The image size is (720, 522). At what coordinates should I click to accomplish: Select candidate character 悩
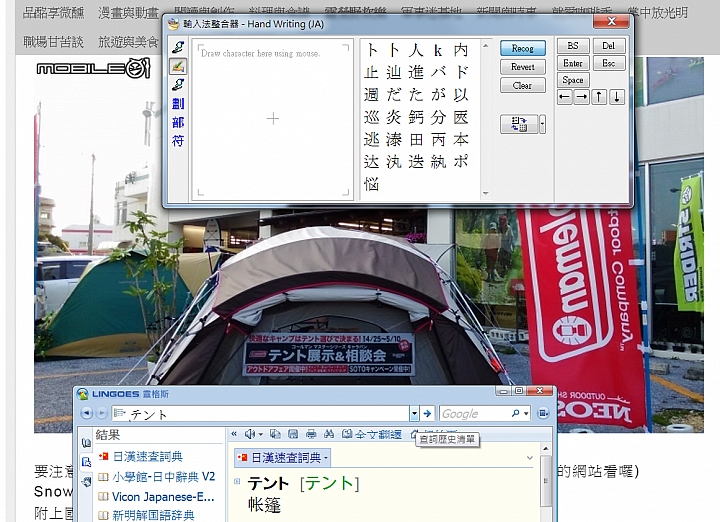371,184
